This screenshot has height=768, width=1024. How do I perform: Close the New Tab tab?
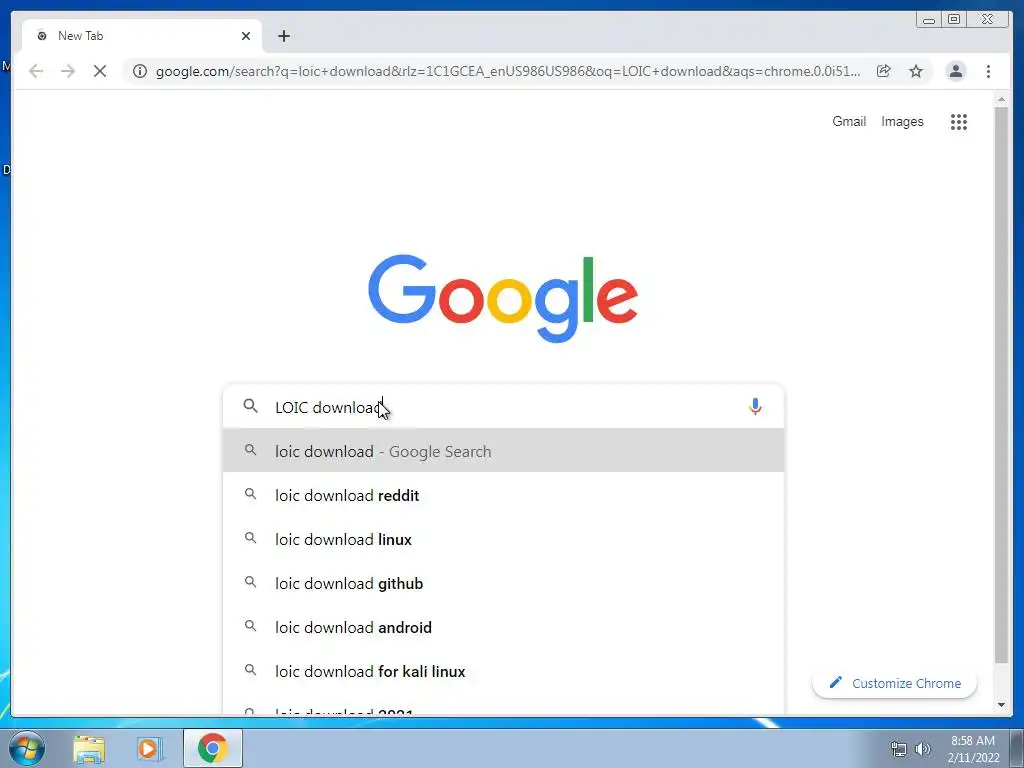(246, 36)
